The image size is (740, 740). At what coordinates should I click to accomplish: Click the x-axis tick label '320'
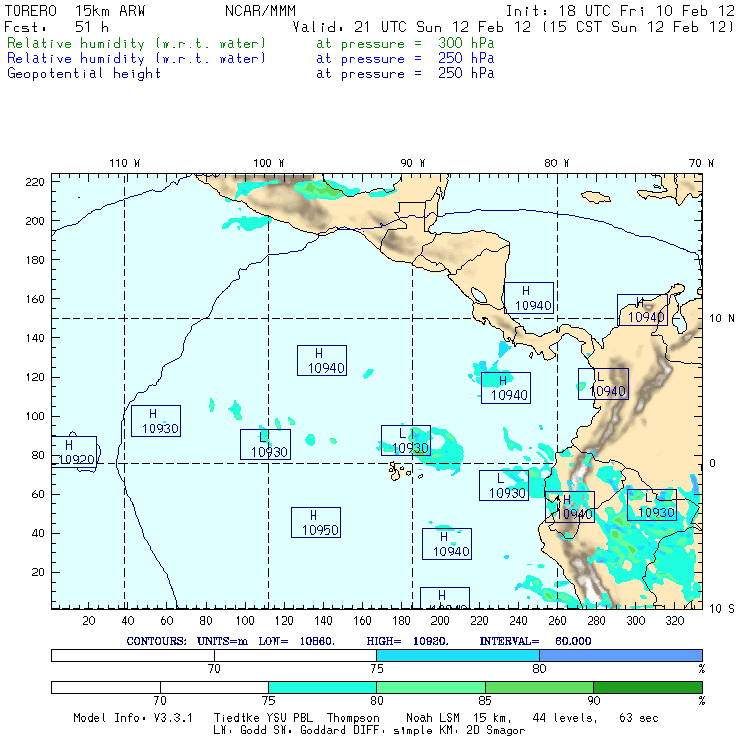674,621
